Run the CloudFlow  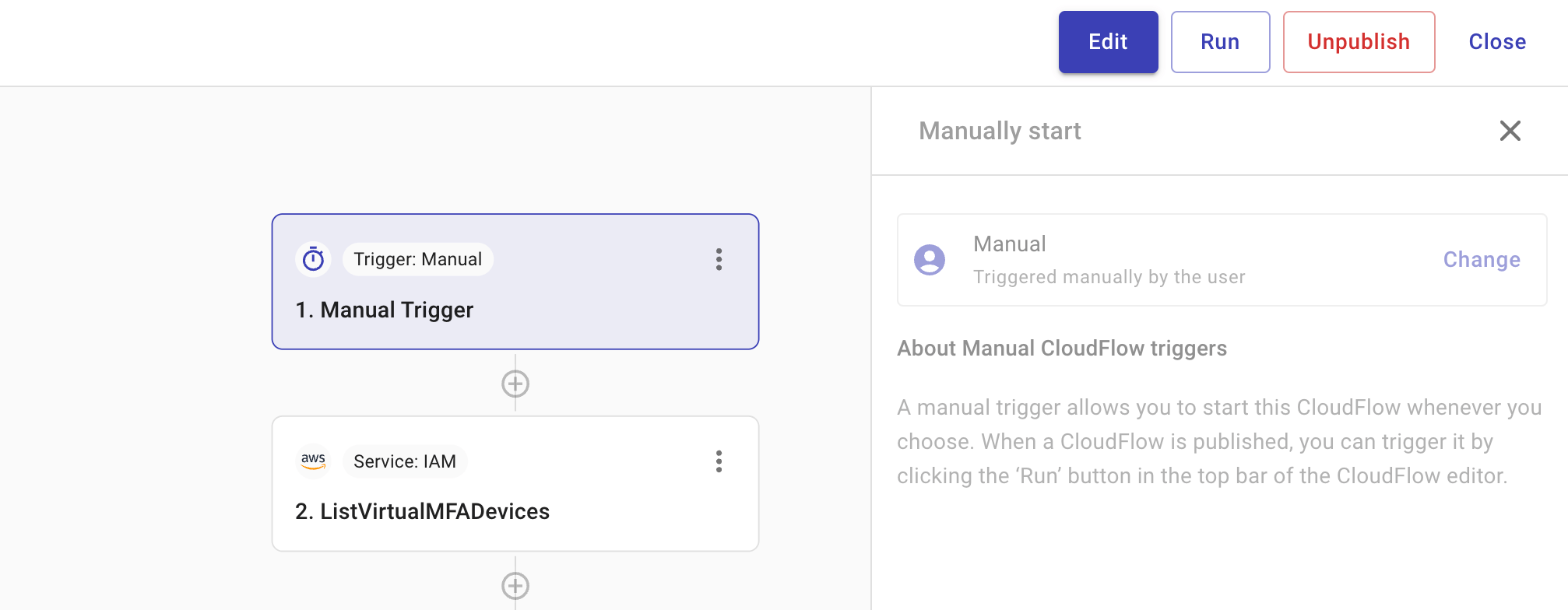click(x=1220, y=42)
